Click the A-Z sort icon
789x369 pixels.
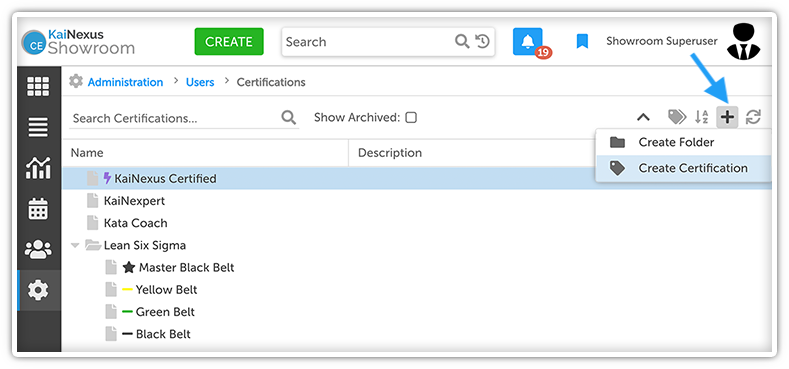click(701, 117)
